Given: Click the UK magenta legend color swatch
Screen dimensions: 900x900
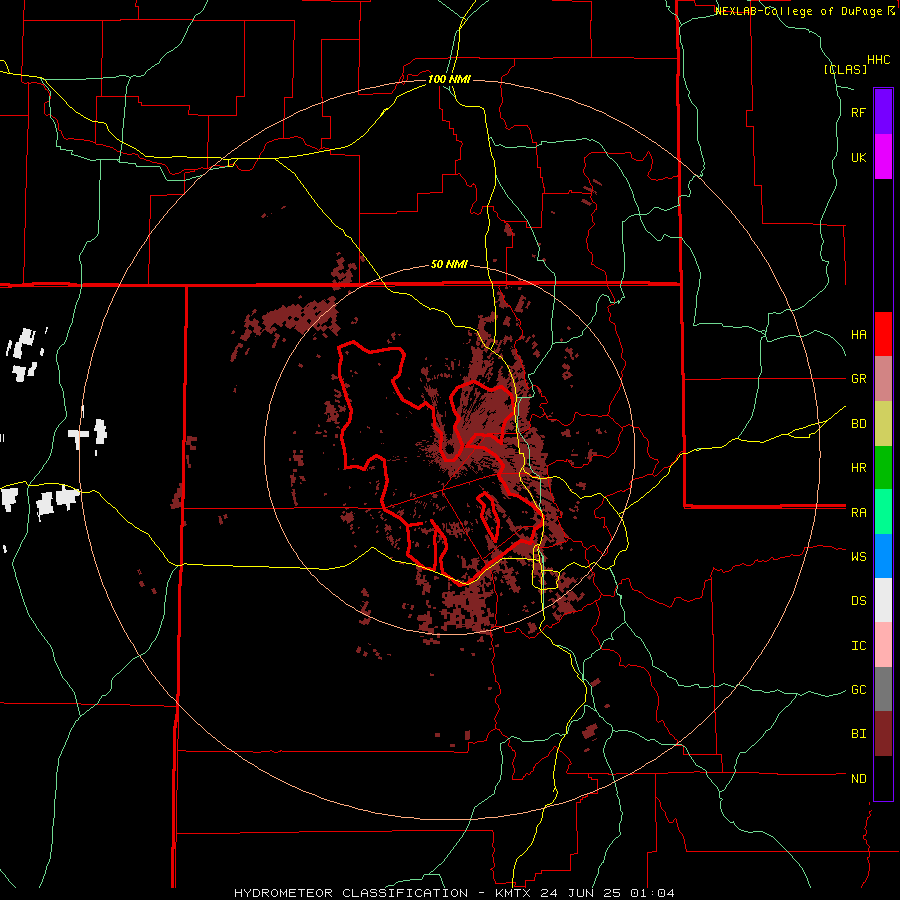Looking at the screenshot, I should click(883, 157).
